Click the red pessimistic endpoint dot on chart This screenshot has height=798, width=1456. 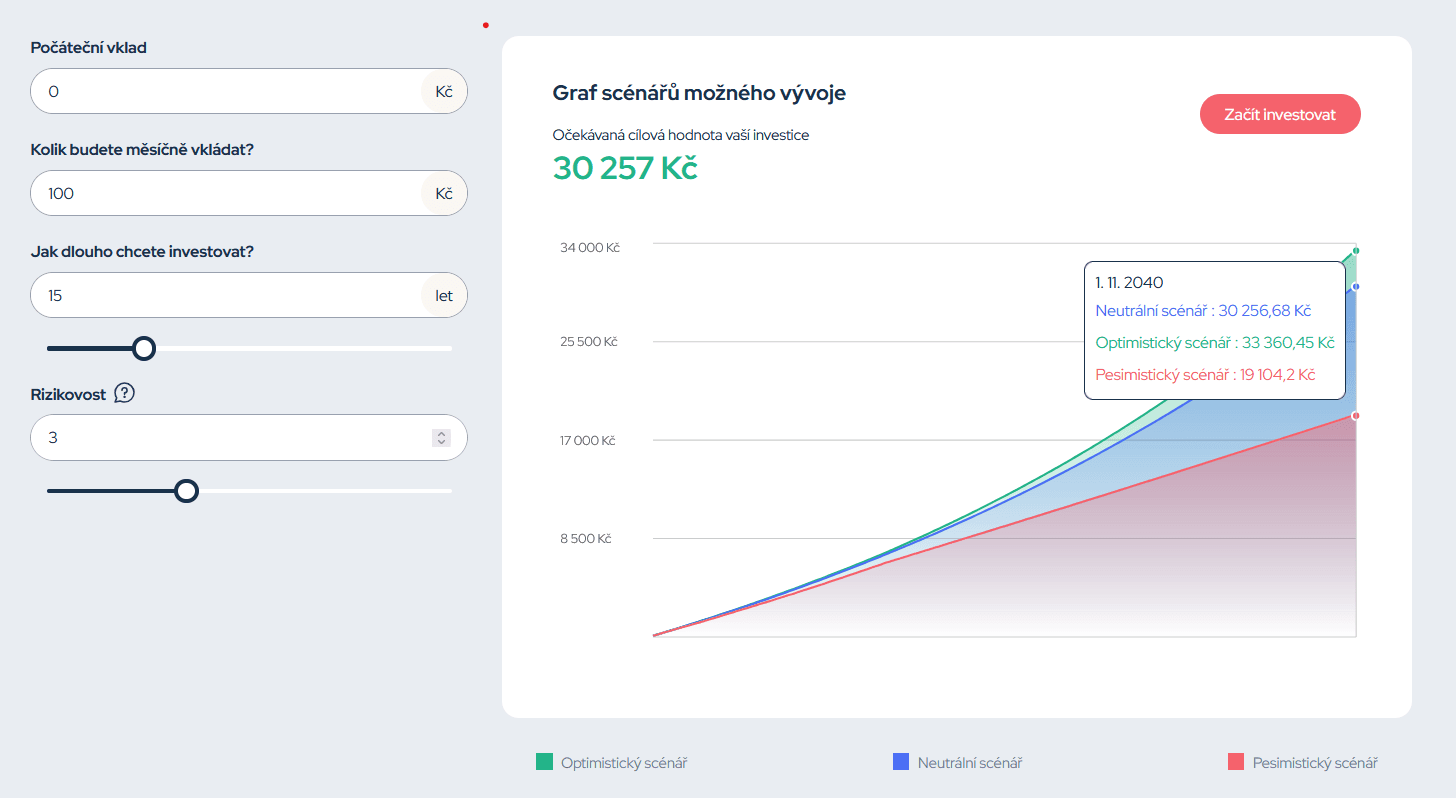[1355, 415]
